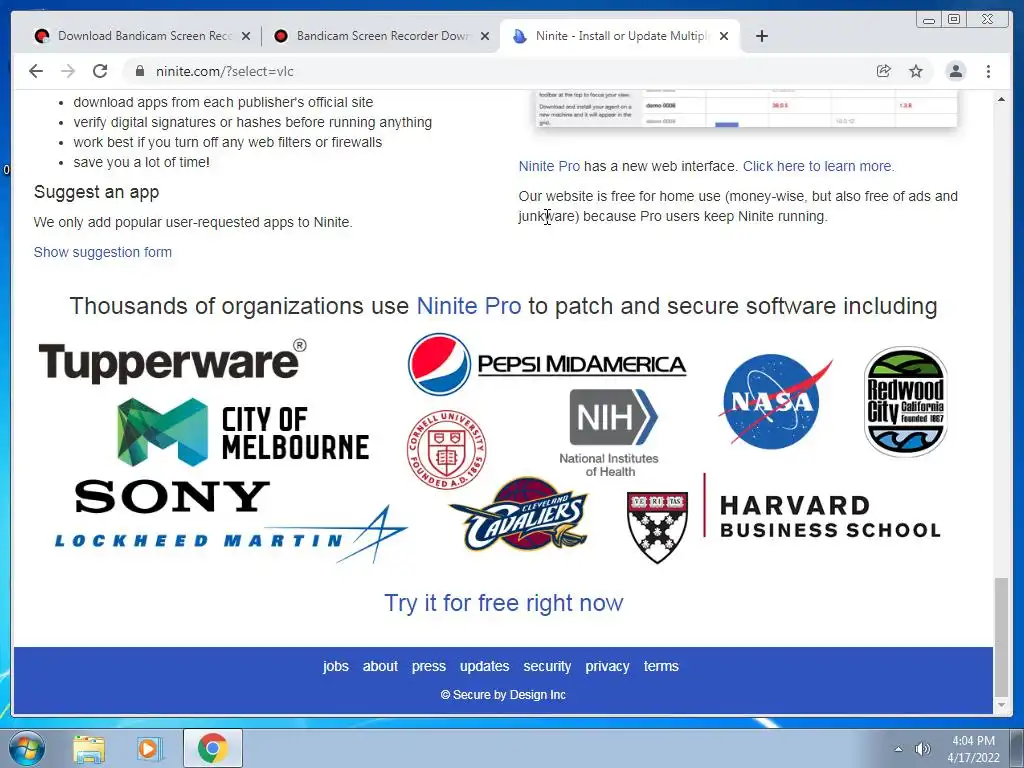The height and width of the screenshot is (768, 1024).
Task: Open the Ninite Pro link above web interface text
Action: (x=549, y=166)
